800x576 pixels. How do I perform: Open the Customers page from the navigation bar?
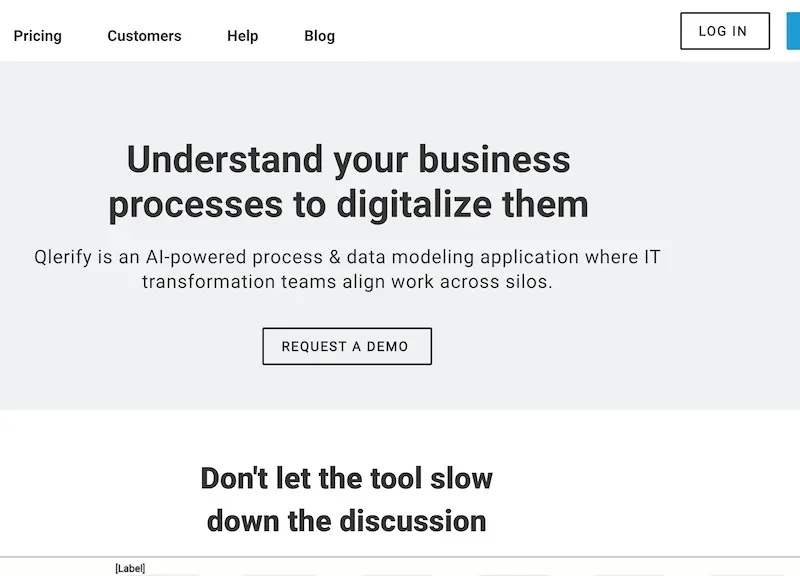point(144,36)
